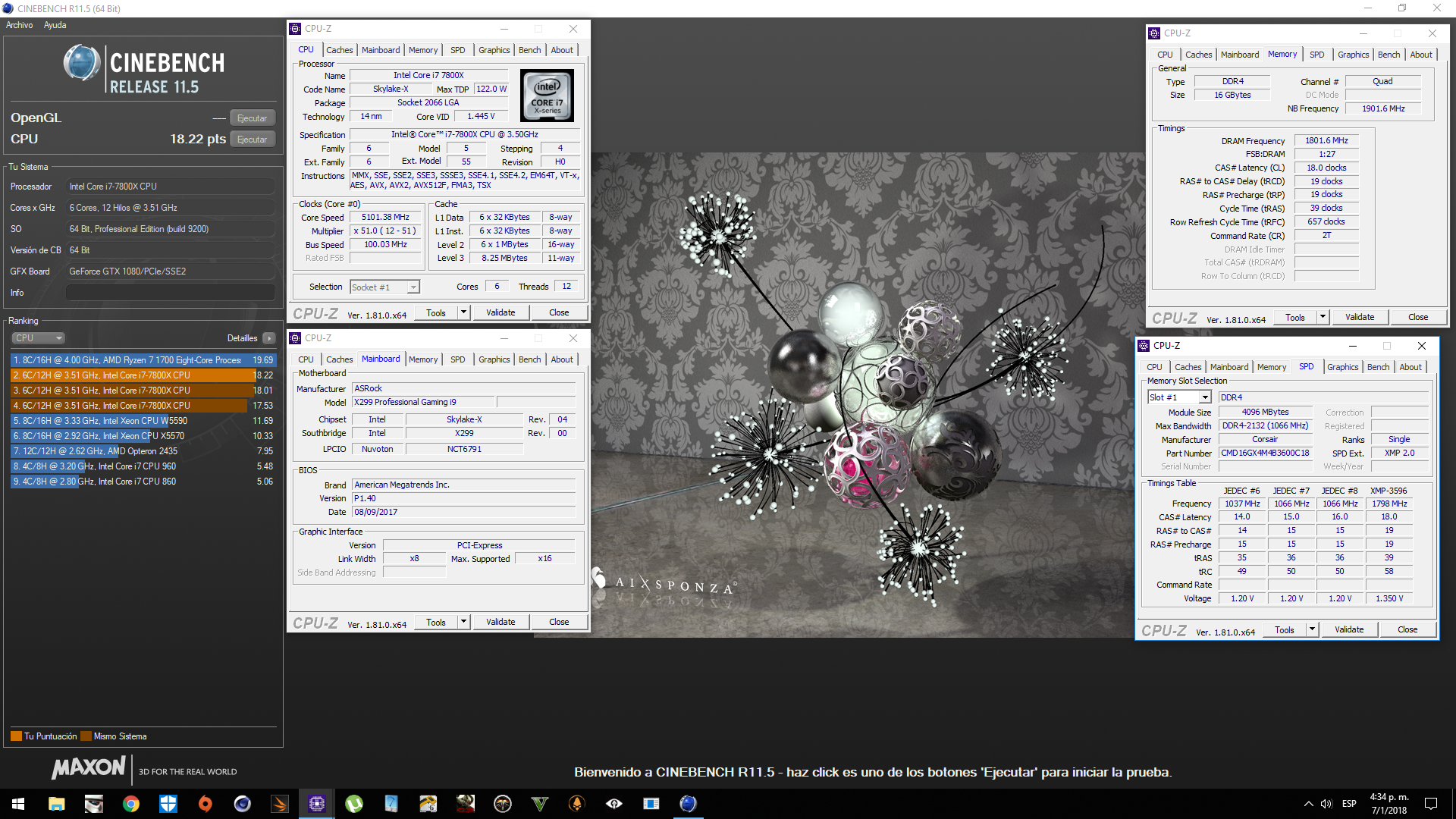The width and height of the screenshot is (1456, 819).
Task: Select About tab in the SPD CPU-Z window
Action: point(1410,367)
